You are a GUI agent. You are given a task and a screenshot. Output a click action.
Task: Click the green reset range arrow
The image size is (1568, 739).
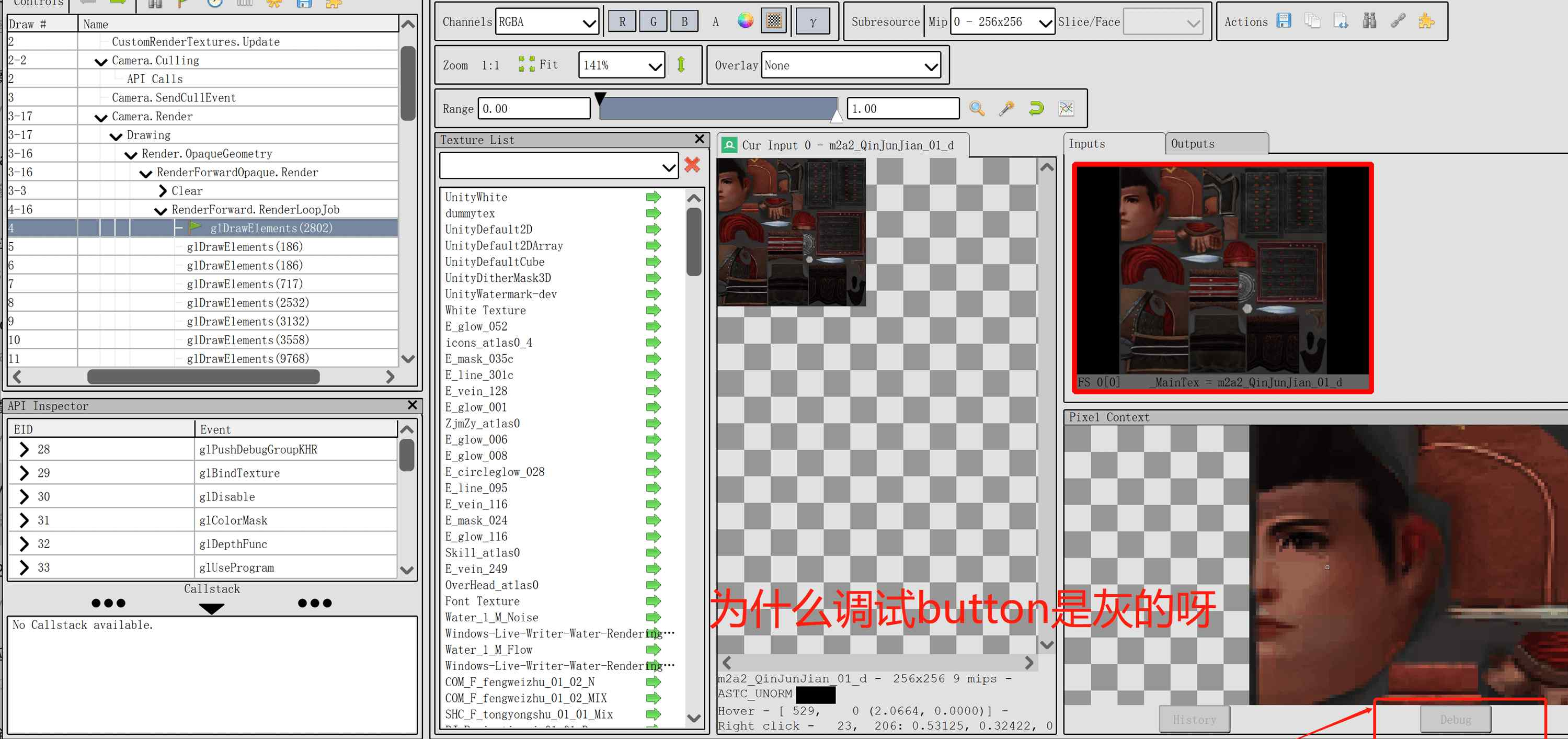(1036, 108)
